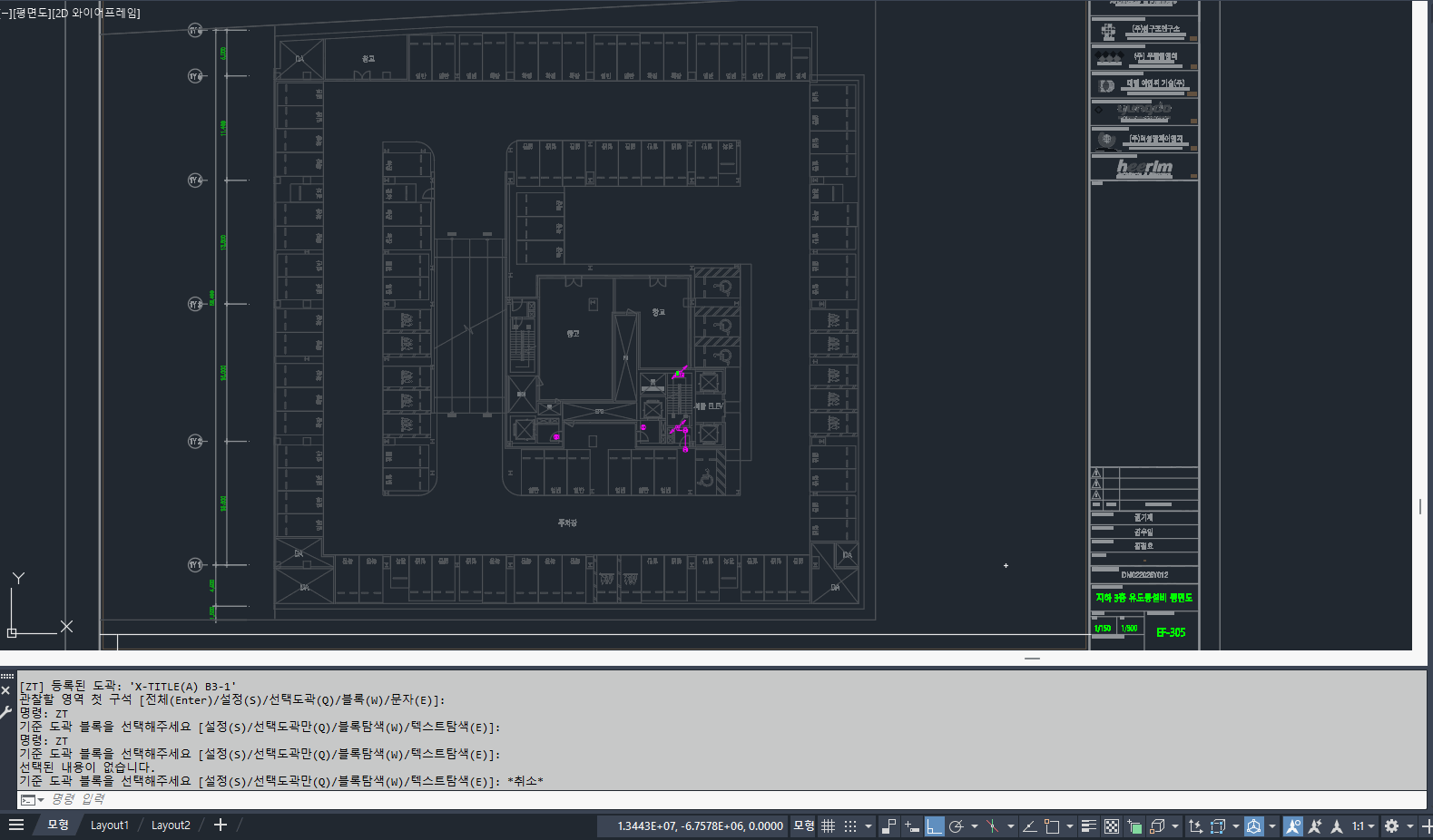Switch to the 모형 model tab
1433x840 pixels.
pyautogui.click(x=58, y=825)
